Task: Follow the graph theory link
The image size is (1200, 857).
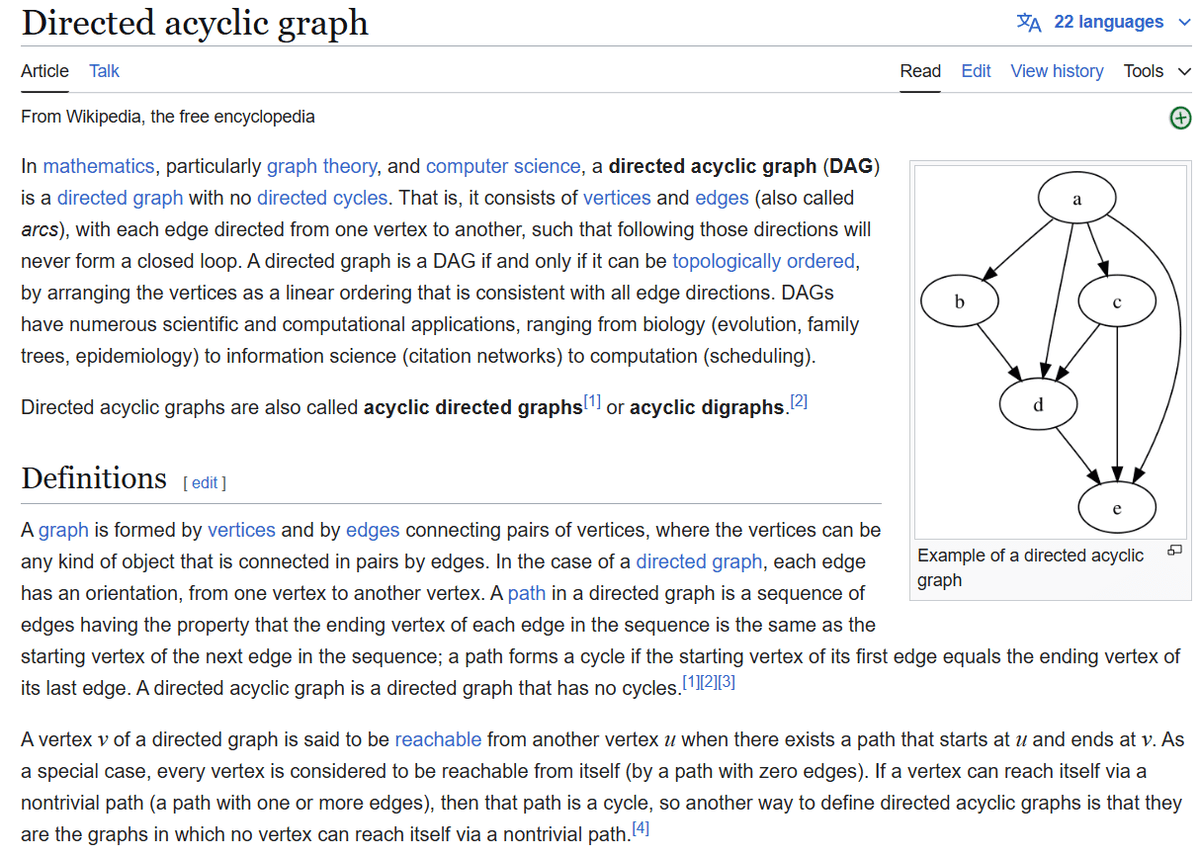Action: point(321,166)
